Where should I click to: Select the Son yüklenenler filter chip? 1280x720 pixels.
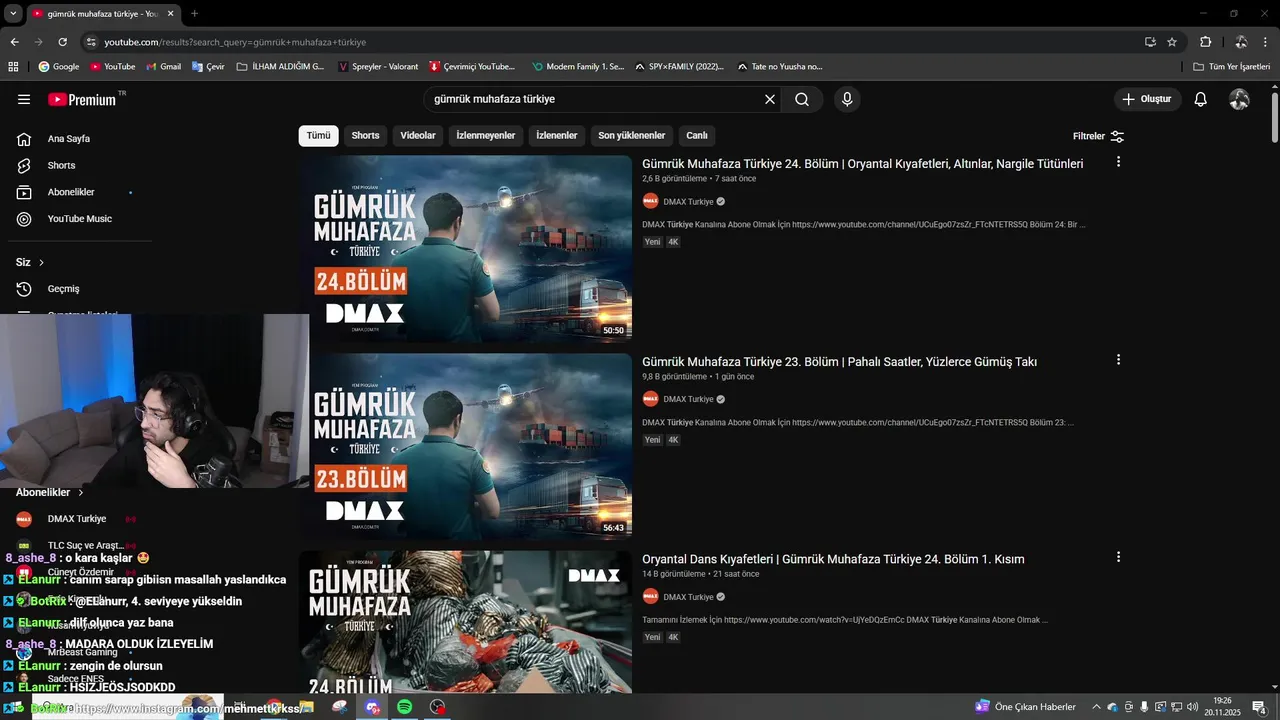632,136
